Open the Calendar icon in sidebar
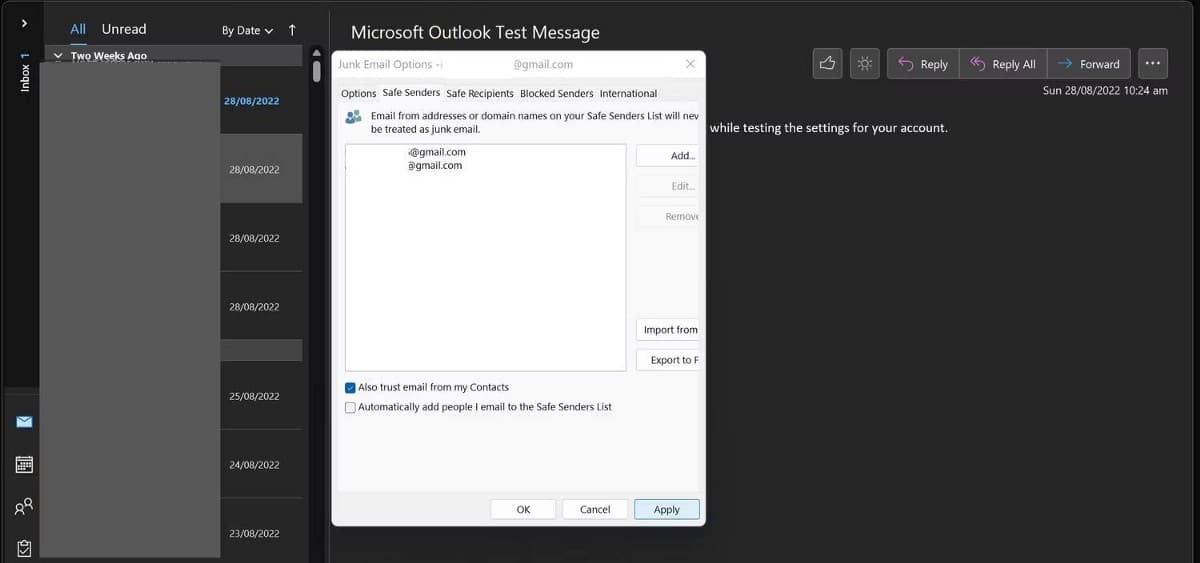The height and width of the screenshot is (563, 1200). (x=24, y=465)
